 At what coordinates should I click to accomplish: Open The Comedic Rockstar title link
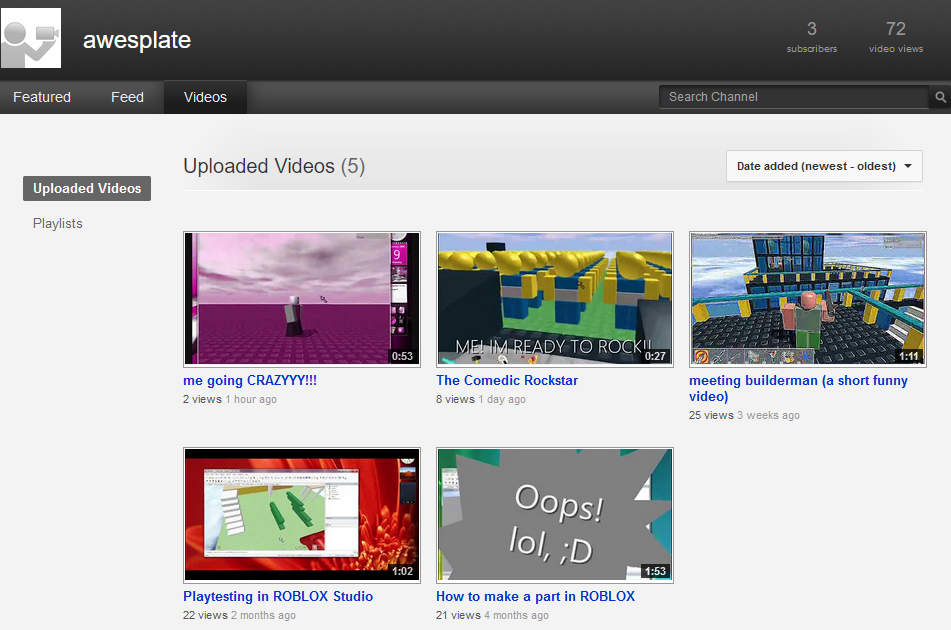[507, 381]
